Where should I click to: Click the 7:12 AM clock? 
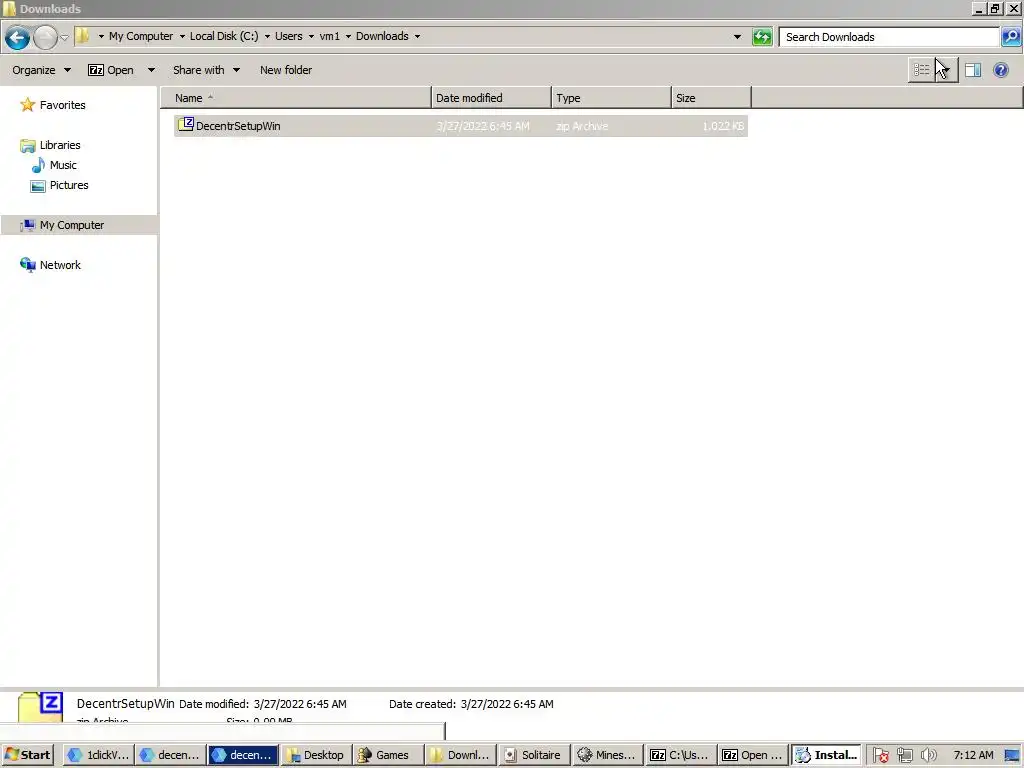tap(973, 756)
